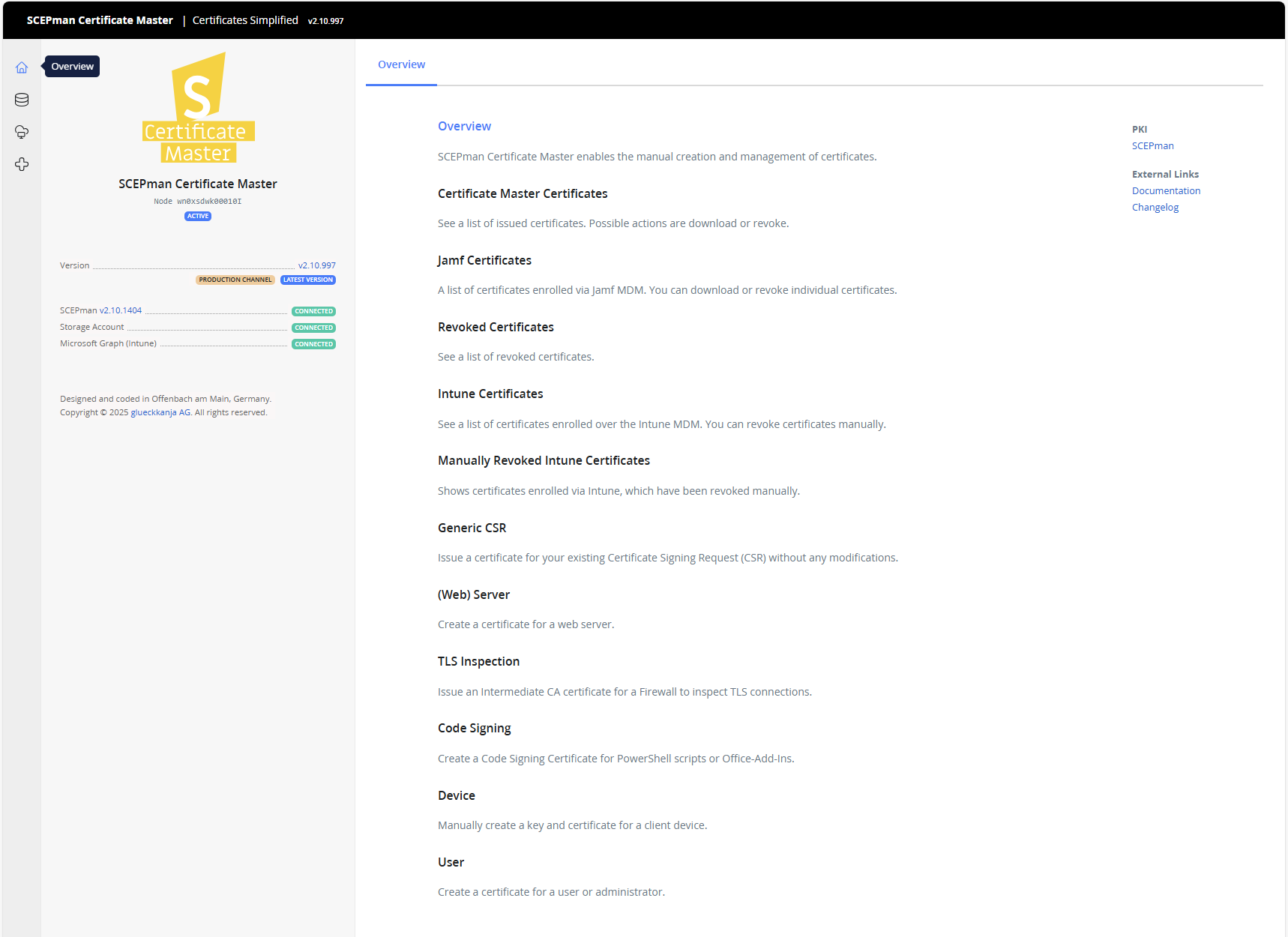Viewport: 1288px width, 937px height.
Task: Visit the glueckkanja AG copyright link
Action: 160,412
